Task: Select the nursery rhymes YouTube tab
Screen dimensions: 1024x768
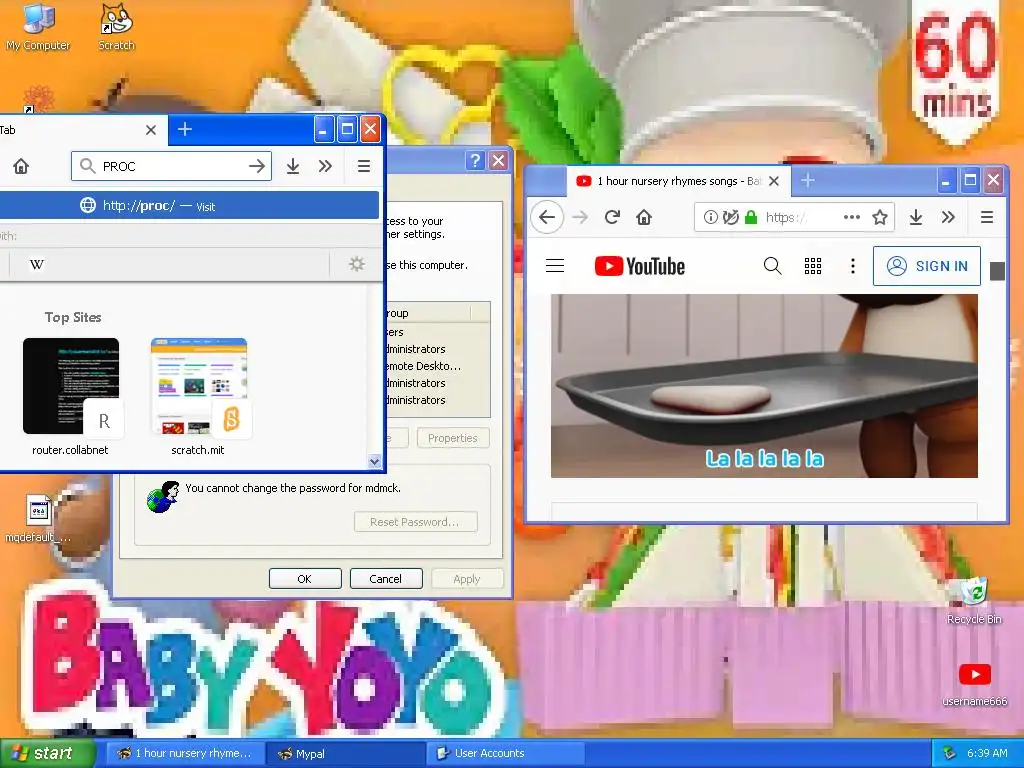Action: (669, 181)
